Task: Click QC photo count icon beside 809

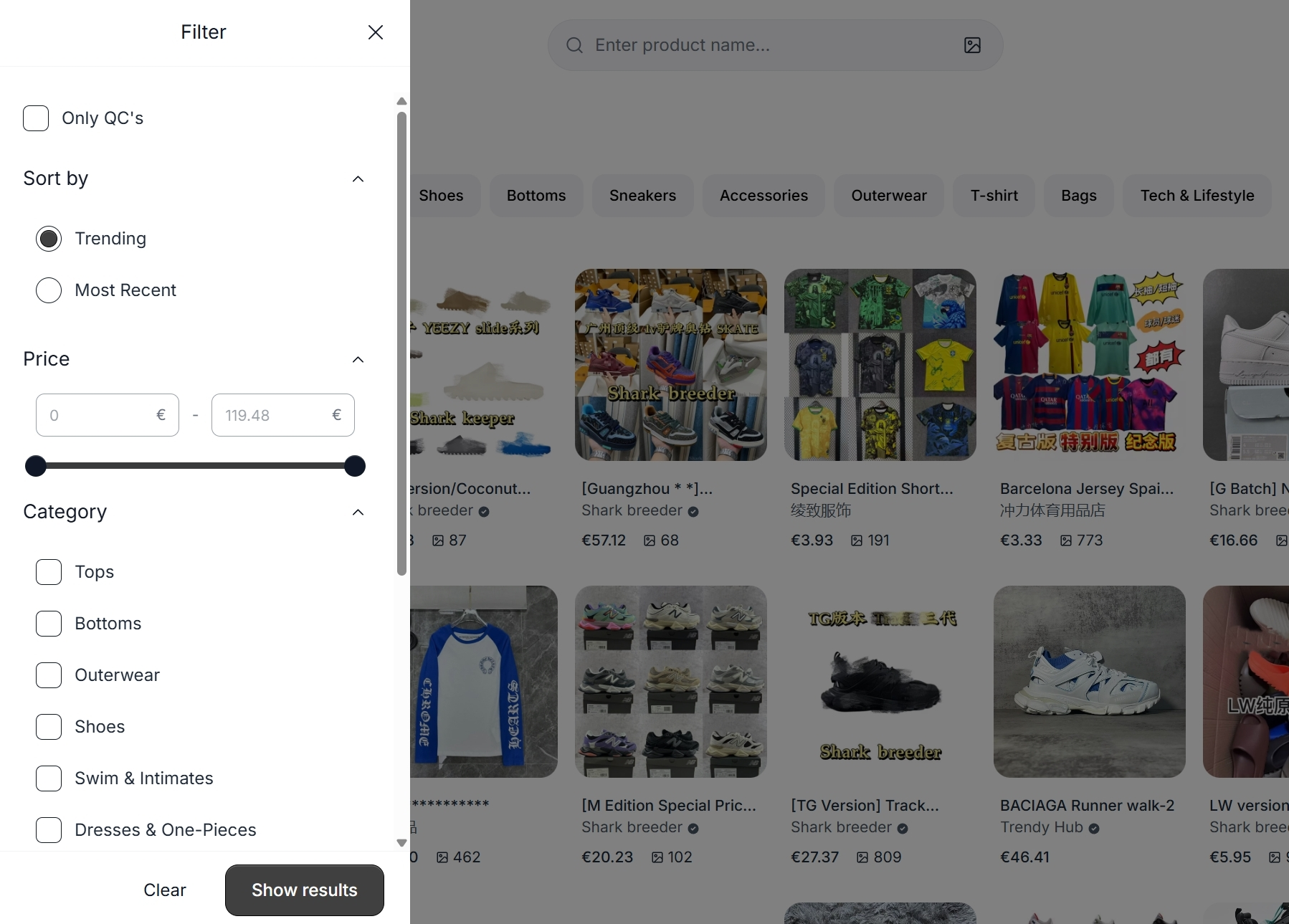Action: (x=862, y=857)
